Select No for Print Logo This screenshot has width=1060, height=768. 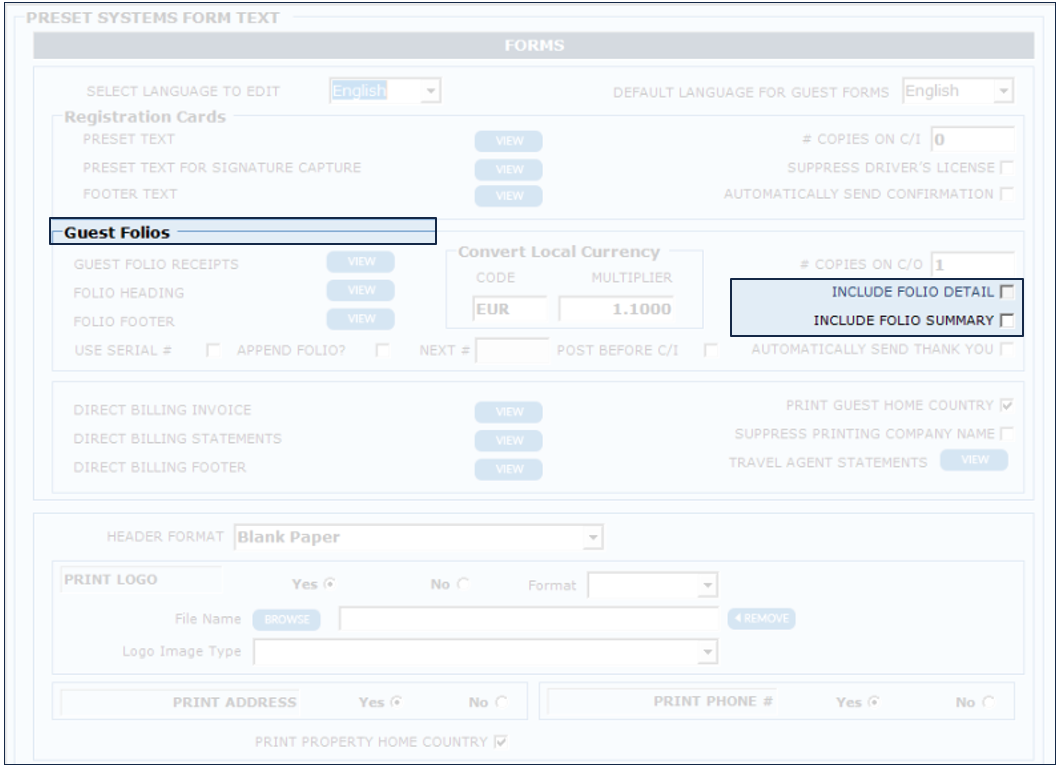point(463,585)
